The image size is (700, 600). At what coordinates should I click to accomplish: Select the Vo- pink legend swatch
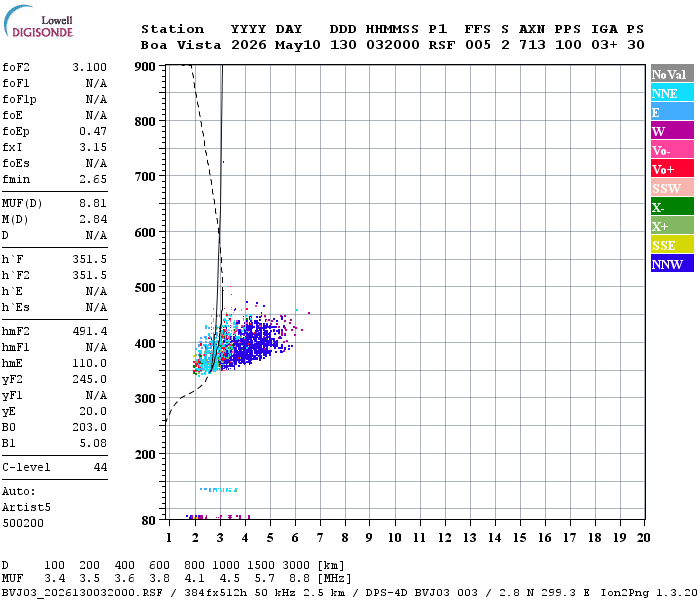point(672,150)
